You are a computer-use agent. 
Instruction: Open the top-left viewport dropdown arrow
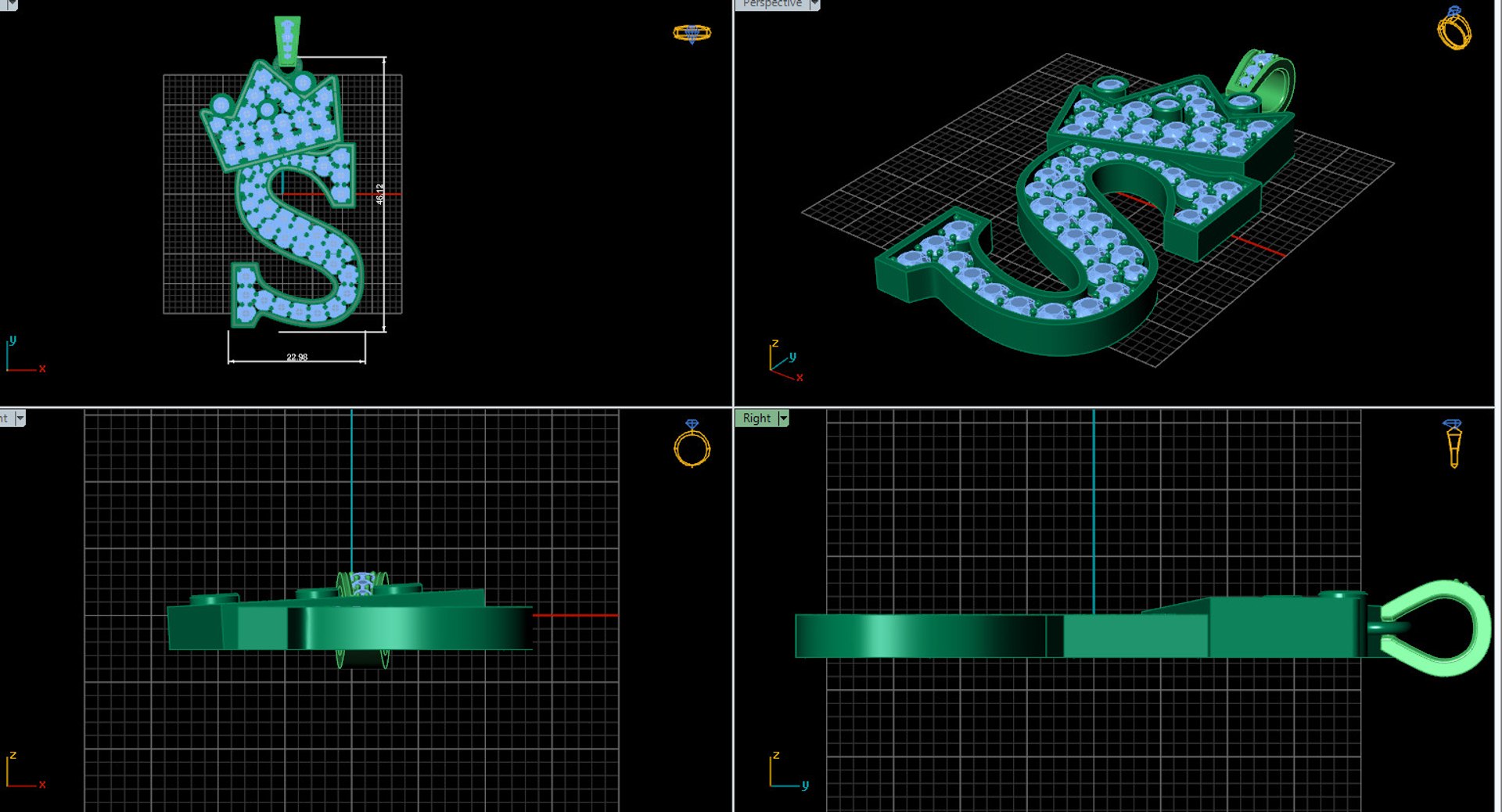tap(12, 4)
